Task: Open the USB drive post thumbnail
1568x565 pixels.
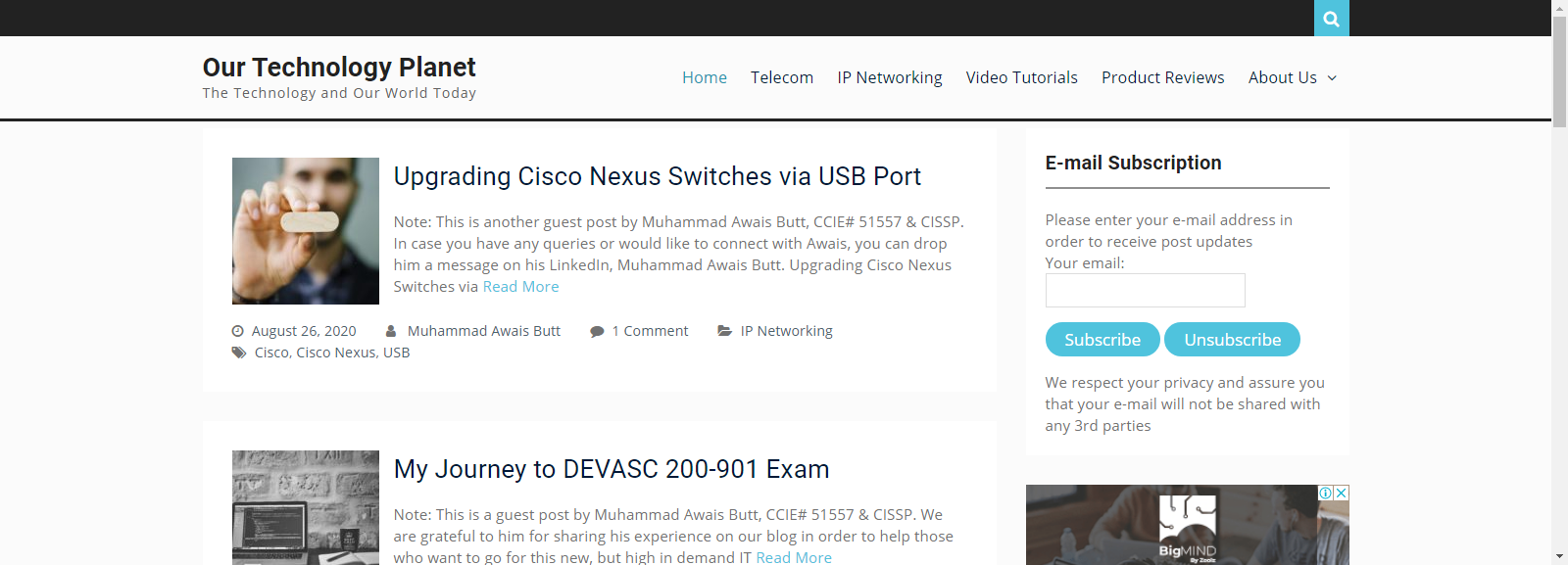Action: 306,231
